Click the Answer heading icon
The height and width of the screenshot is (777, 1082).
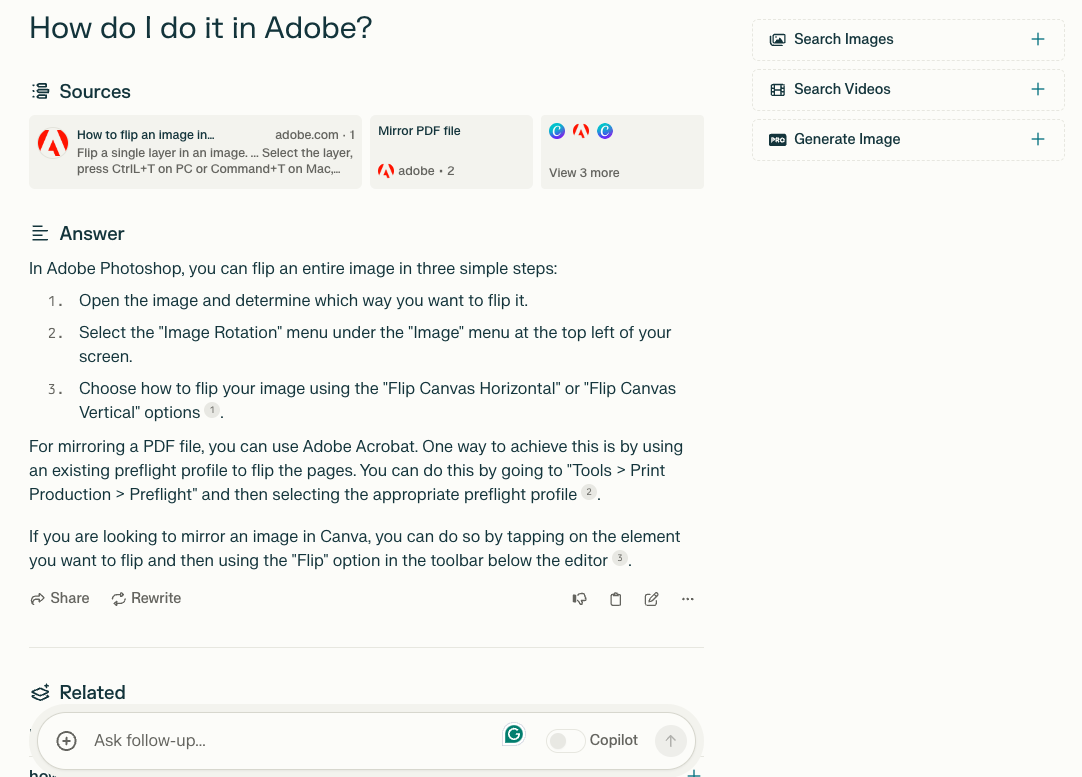tap(40, 233)
